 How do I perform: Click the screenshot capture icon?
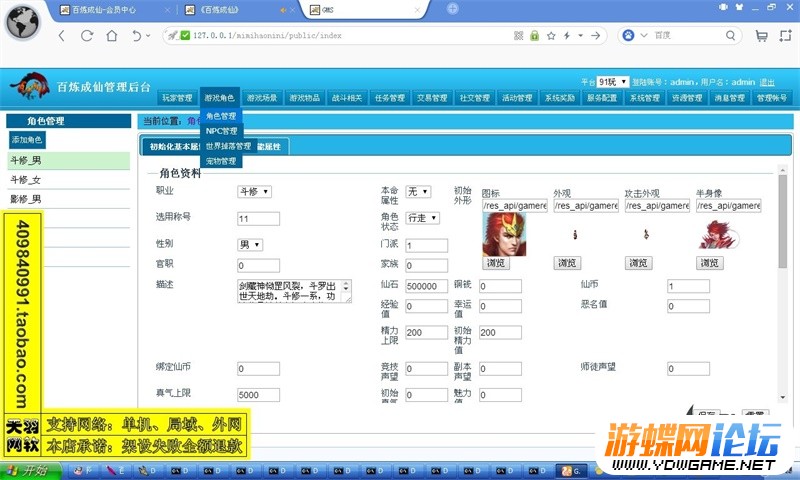(x=786, y=36)
